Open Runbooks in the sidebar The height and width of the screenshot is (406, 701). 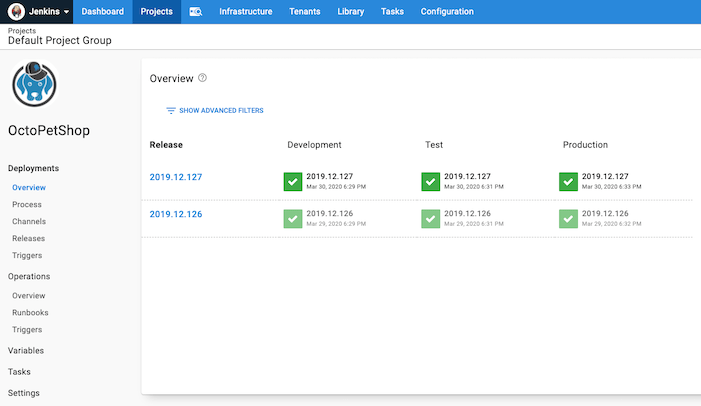pos(30,313)
